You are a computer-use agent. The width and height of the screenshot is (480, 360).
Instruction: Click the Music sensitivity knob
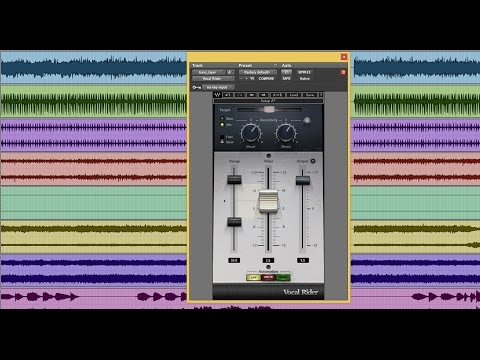click(x=286, y=132)
